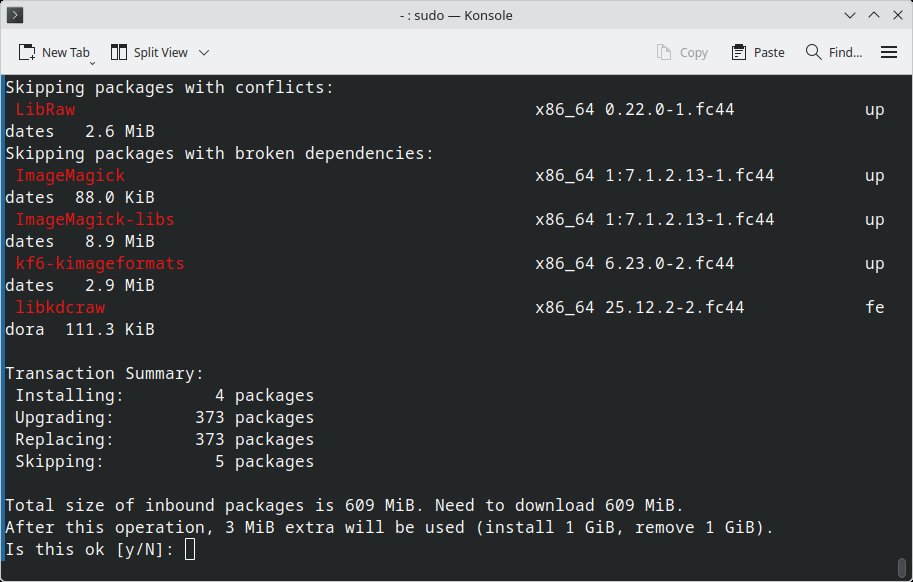Click the libkdcraw package name

pos(60,307)
